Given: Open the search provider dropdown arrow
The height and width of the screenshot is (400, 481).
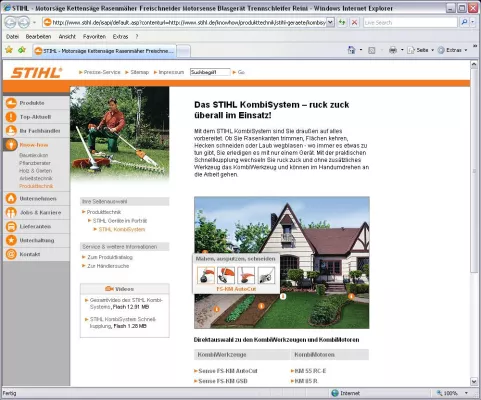Looking at the screenshot, I should tap(473, 22).
